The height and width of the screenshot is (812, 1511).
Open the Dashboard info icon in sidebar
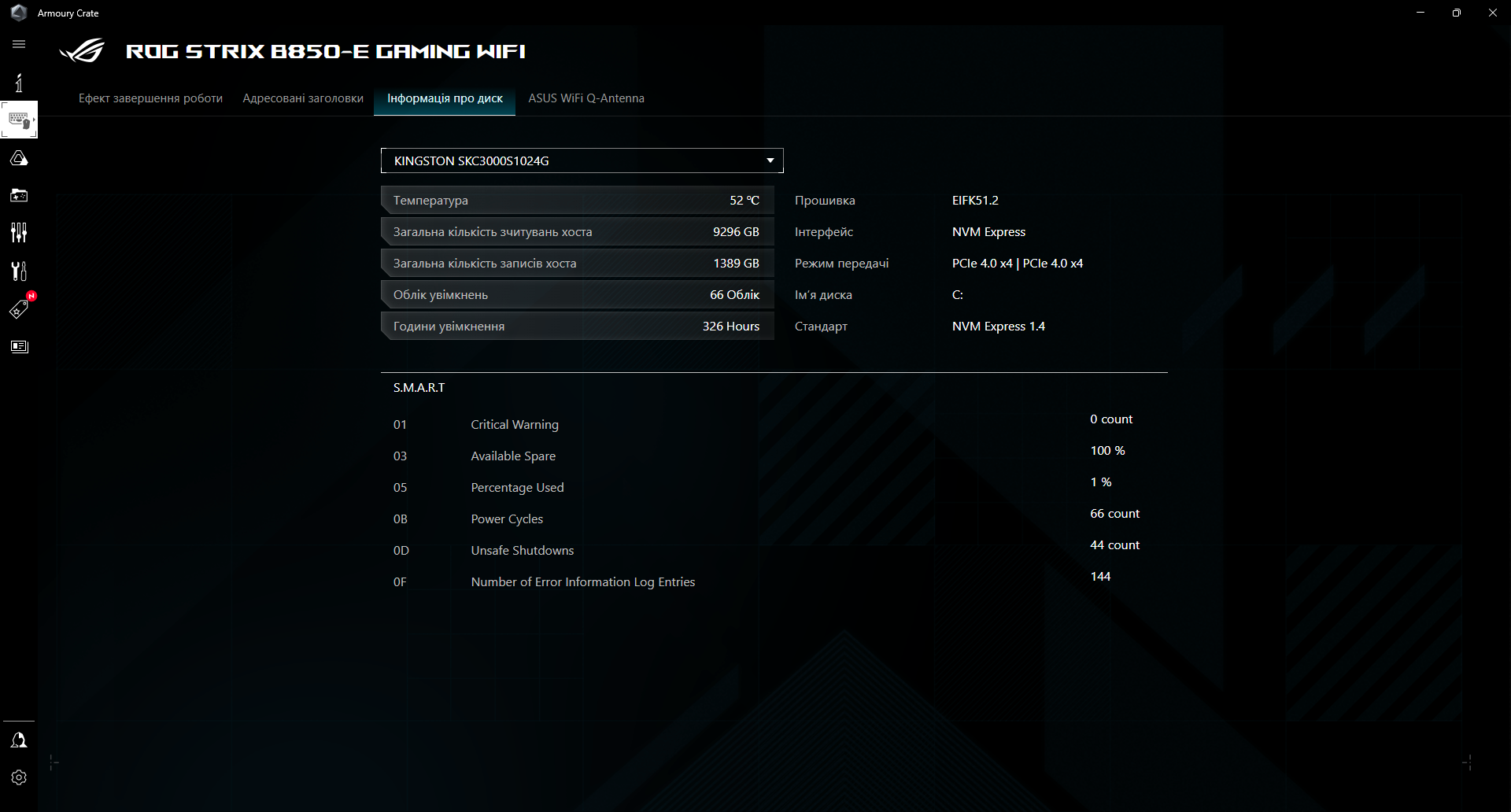19,83
